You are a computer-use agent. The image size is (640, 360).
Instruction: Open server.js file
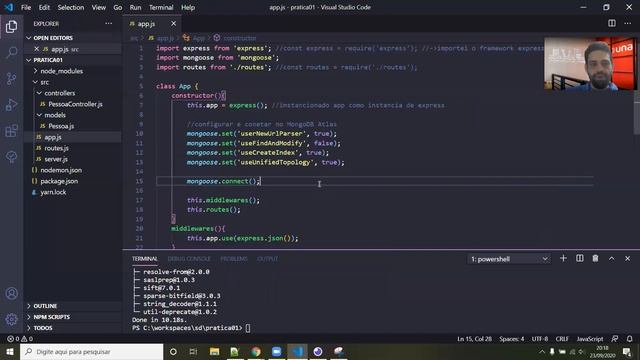click(56, 159)
